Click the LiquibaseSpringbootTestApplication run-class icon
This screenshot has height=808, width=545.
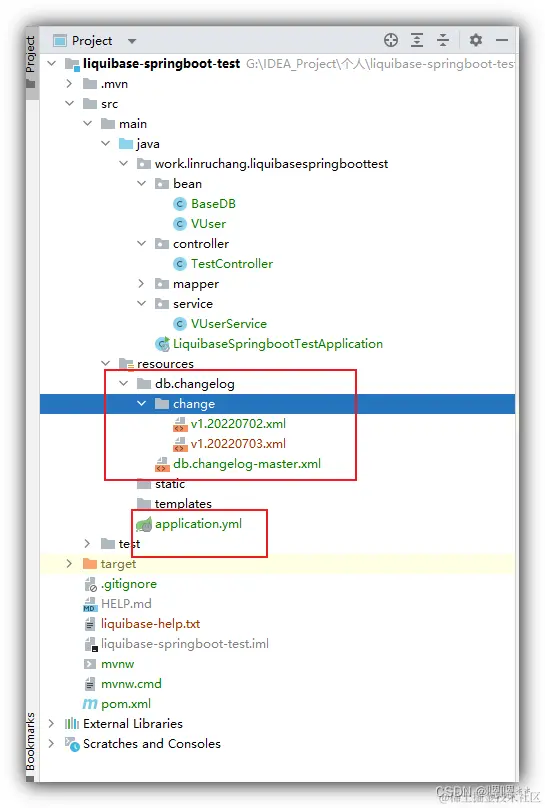[x=162, y=344]
